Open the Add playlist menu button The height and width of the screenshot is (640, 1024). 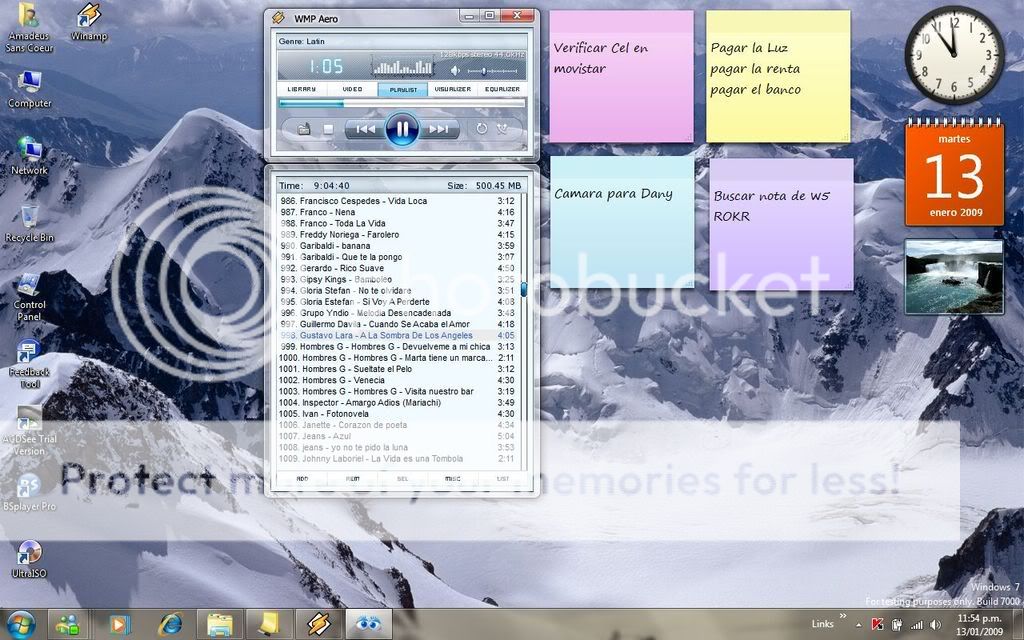(x=302, y=479)
